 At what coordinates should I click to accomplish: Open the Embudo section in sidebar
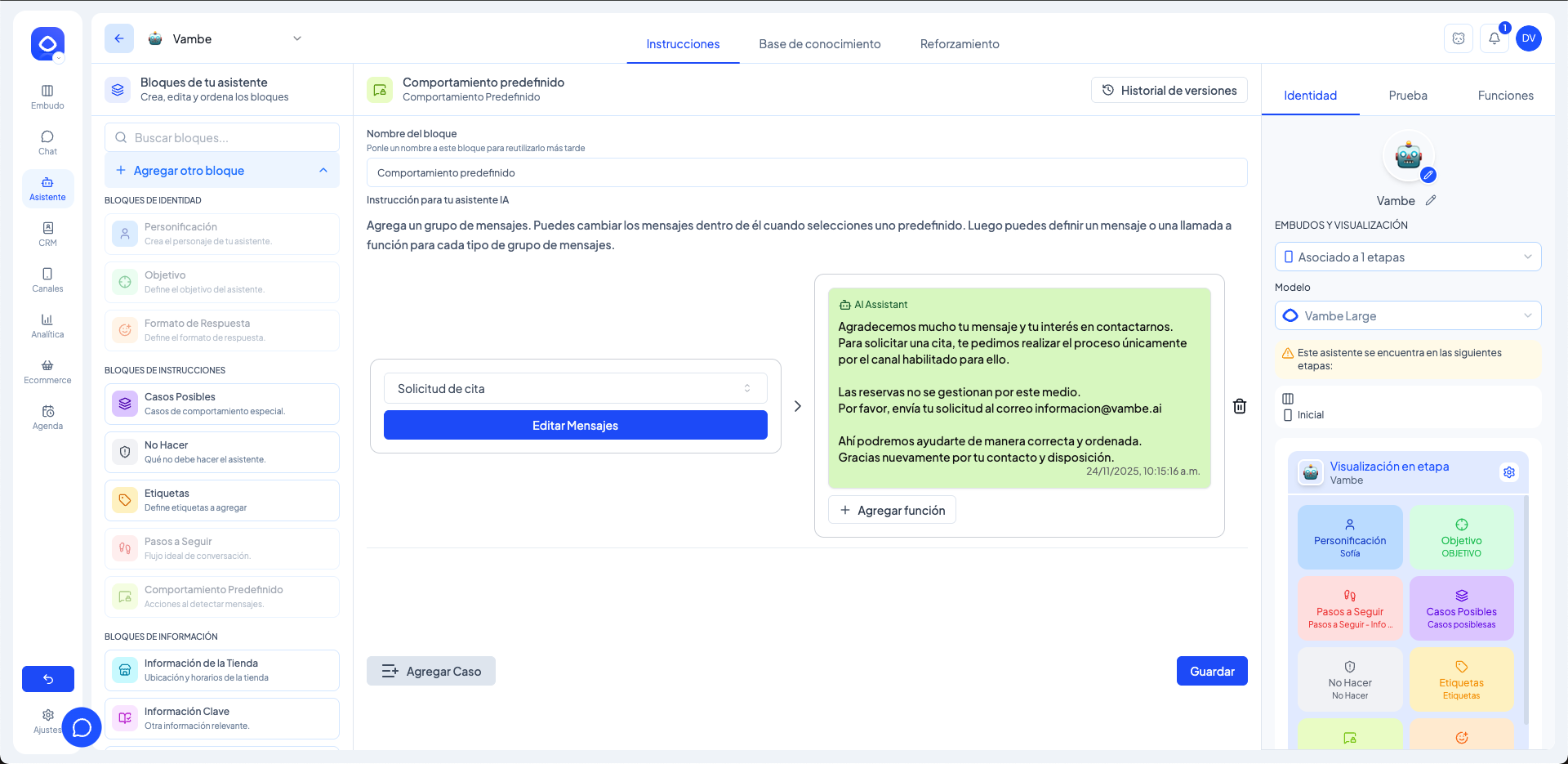tap(47, 96)
